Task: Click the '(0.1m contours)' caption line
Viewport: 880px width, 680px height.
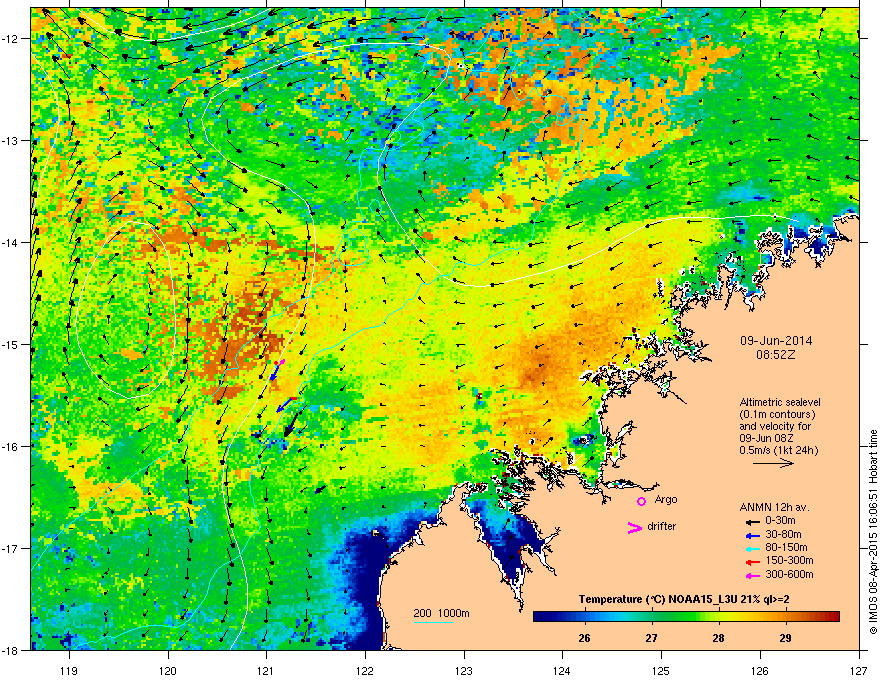Action: (777, 415)
